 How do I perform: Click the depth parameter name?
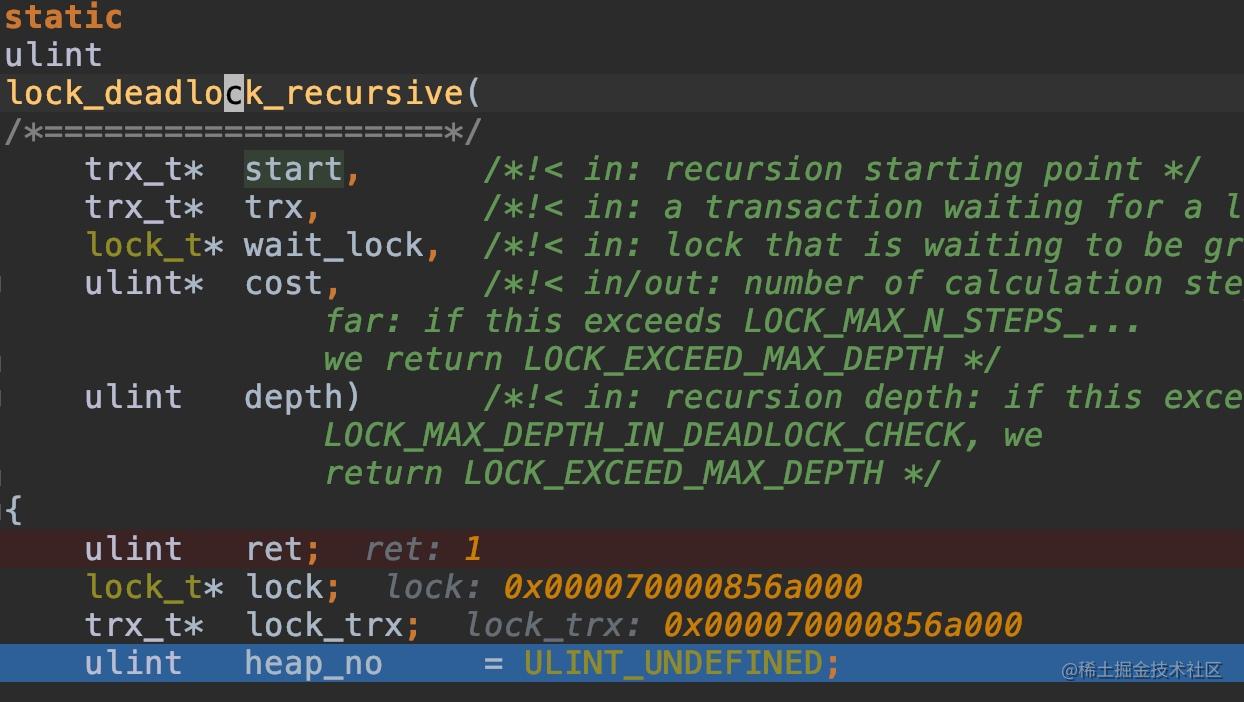(x=293, y=397)
